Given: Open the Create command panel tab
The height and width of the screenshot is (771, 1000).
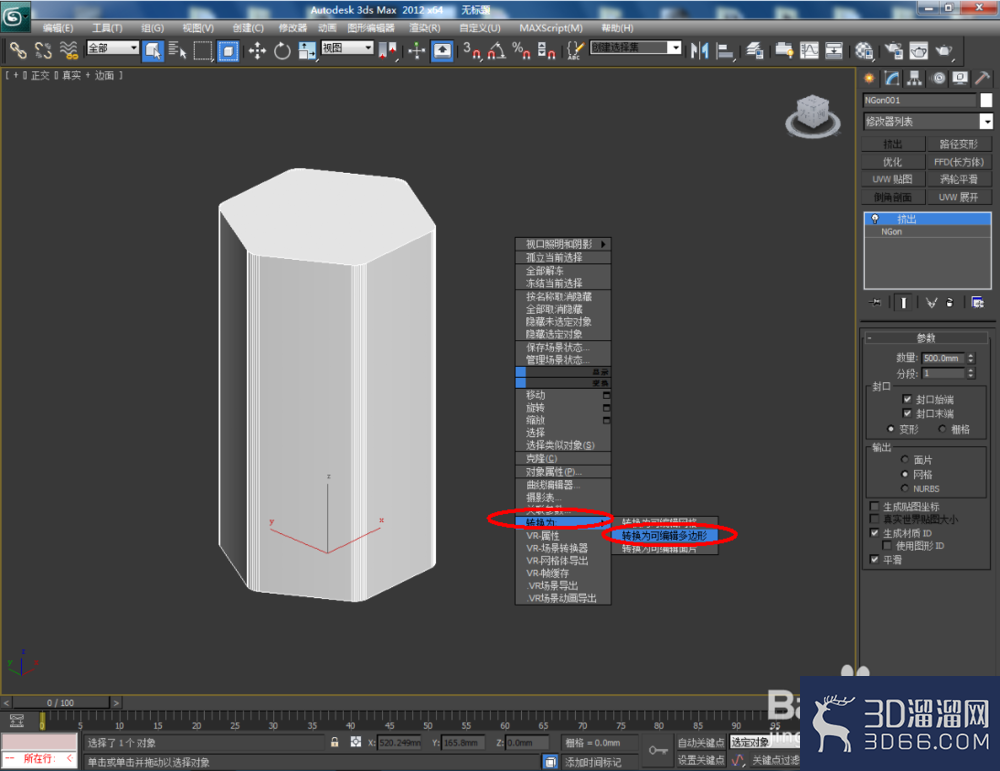Looking at the screenshot, I should (x=869, y=78).
